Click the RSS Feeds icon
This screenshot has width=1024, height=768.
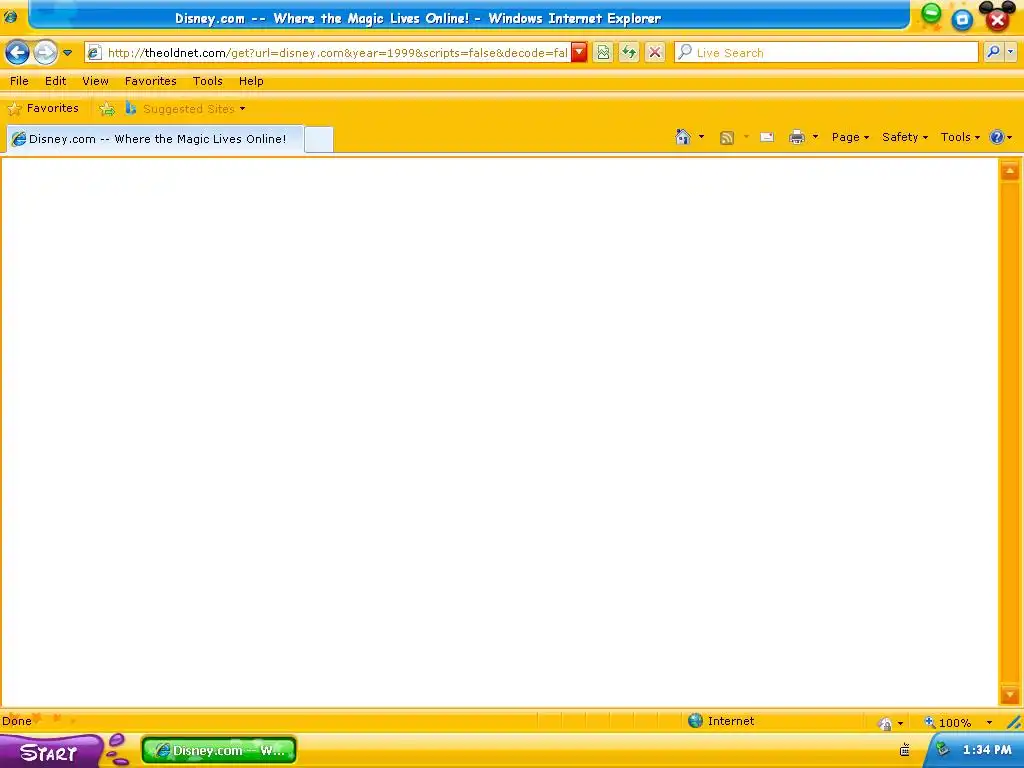[x=727, y=137]
